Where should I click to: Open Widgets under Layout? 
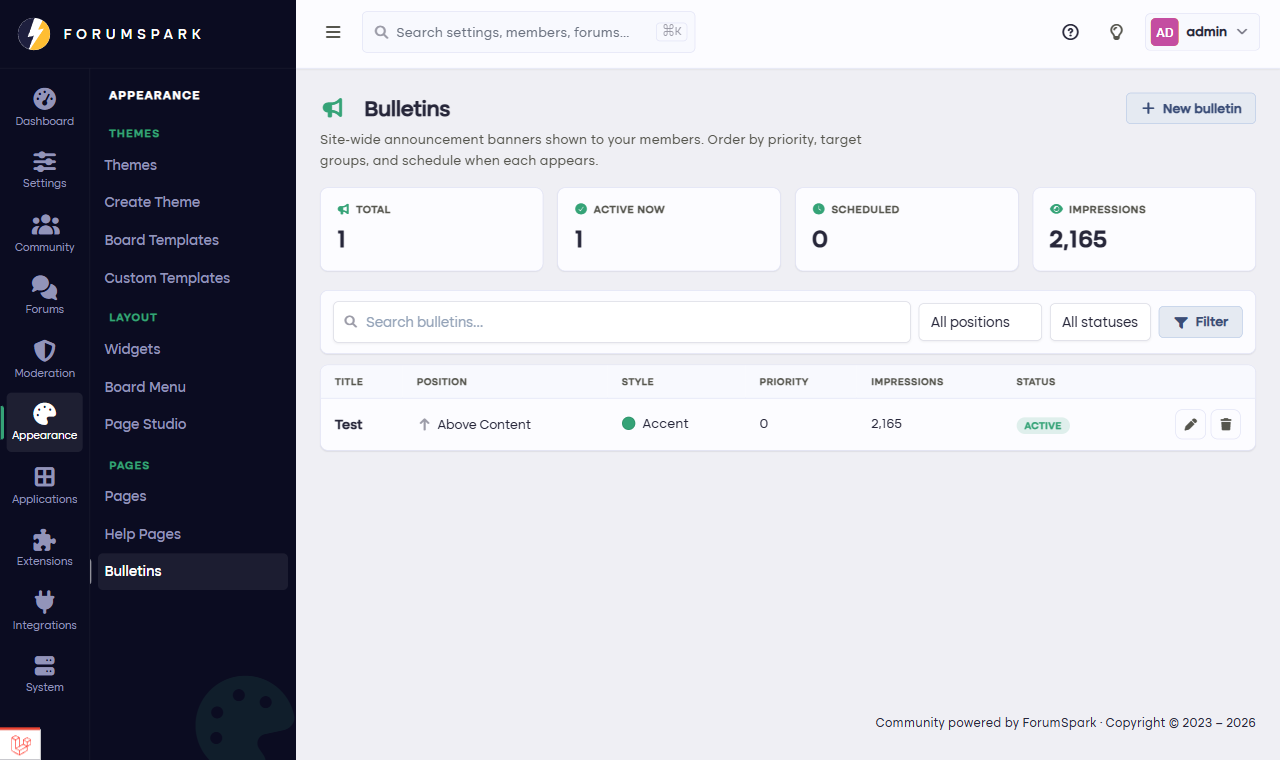(133, 349)
